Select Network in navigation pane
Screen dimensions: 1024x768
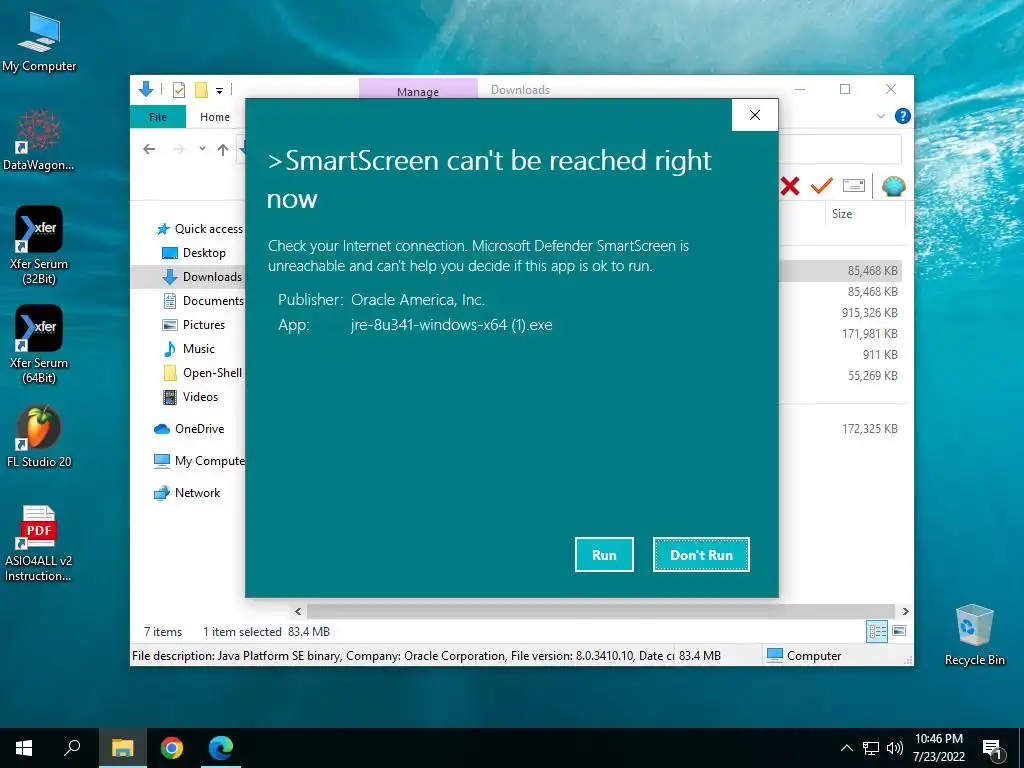point(187,493)
